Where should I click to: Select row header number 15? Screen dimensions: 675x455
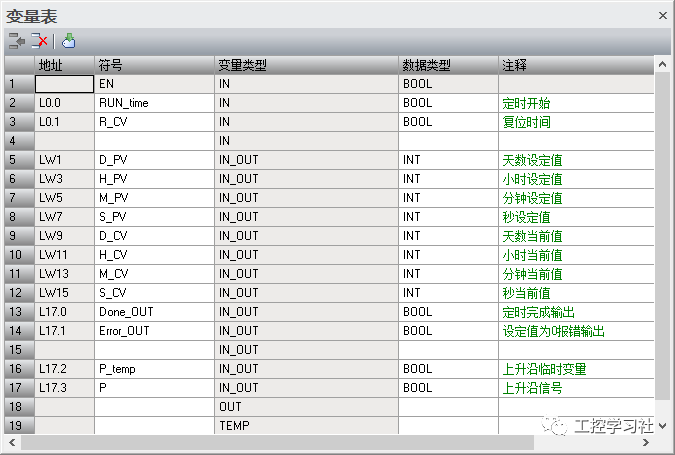[19, 350]
